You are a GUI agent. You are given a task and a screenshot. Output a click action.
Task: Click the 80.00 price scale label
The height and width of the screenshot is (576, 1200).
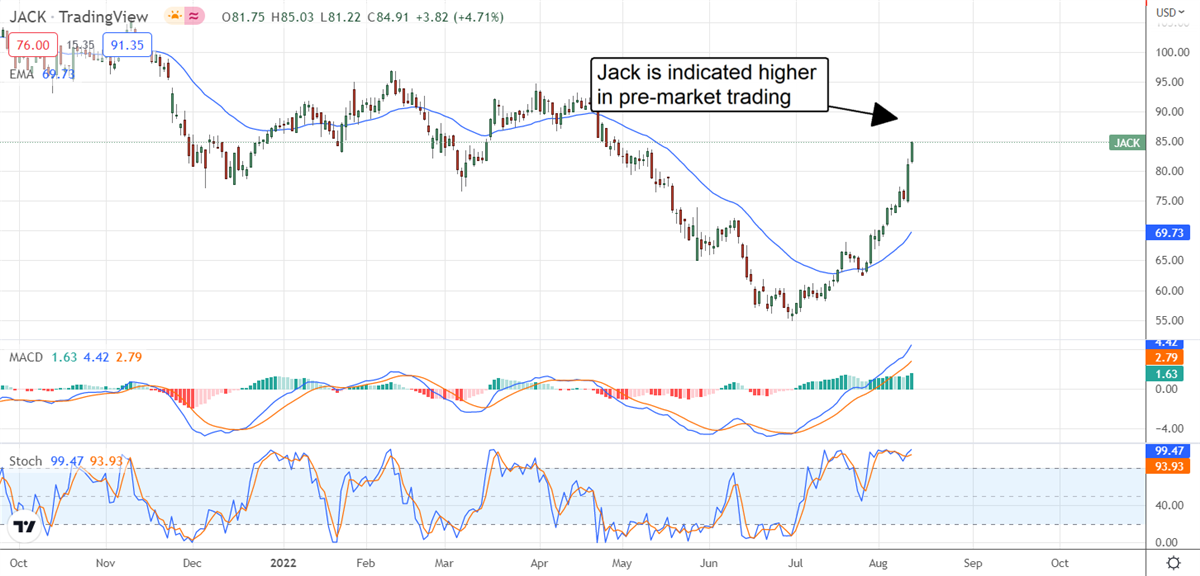(1168, 171)
